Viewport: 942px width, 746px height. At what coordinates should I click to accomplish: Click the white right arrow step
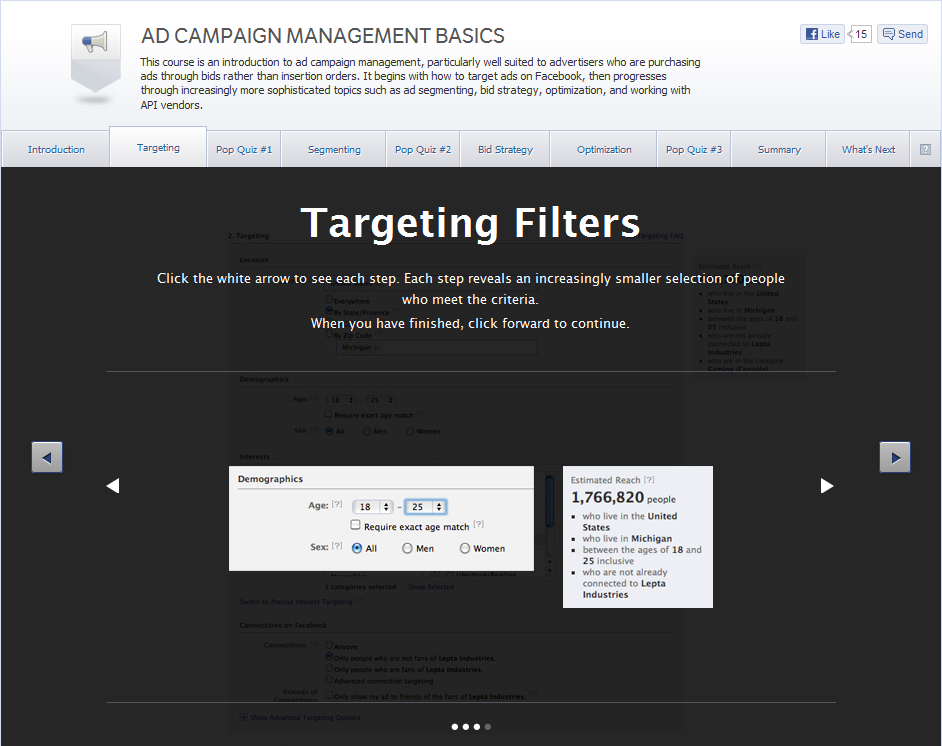click(x=827, y=485)
